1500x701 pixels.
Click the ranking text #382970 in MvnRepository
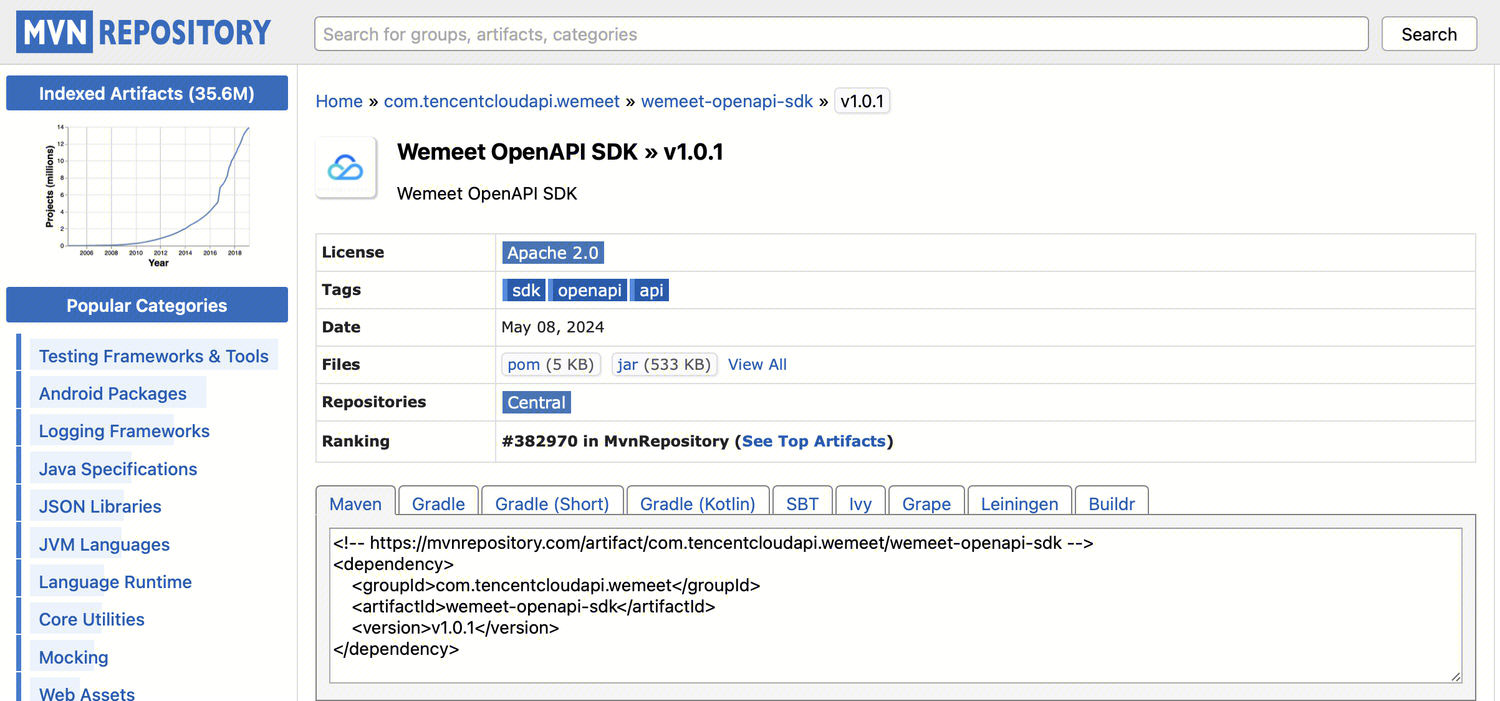click(x=615, y=440)
